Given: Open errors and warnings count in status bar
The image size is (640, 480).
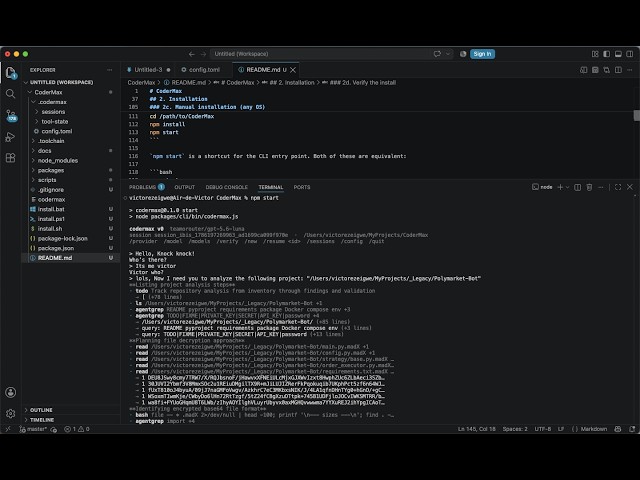Looking at the screenshot, I should pyautogui.click(x=76, y=429).
